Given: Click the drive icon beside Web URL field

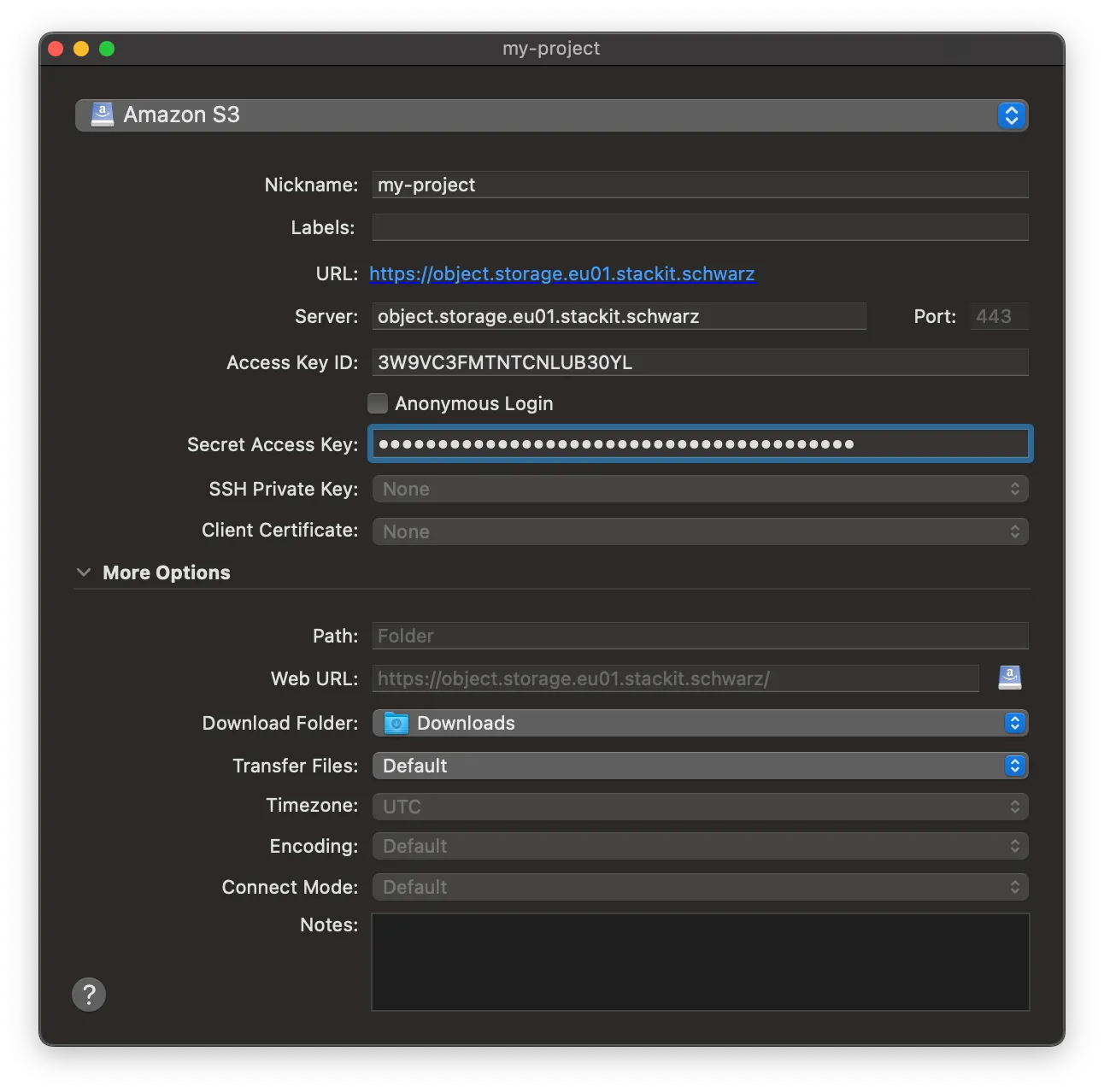Looking at the screenshot, I should (x=1009, y=678).
